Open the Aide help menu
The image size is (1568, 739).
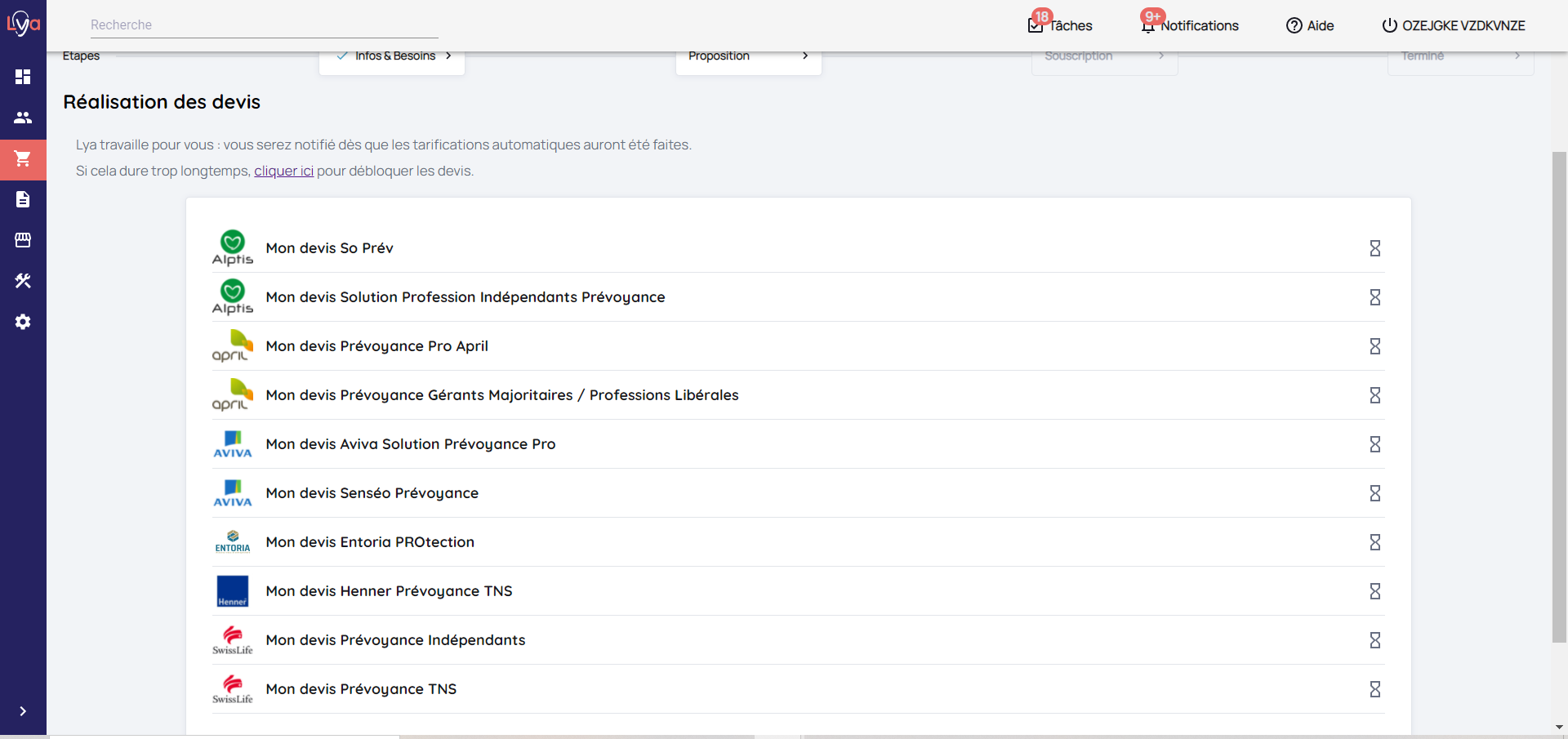[1310, 25]
